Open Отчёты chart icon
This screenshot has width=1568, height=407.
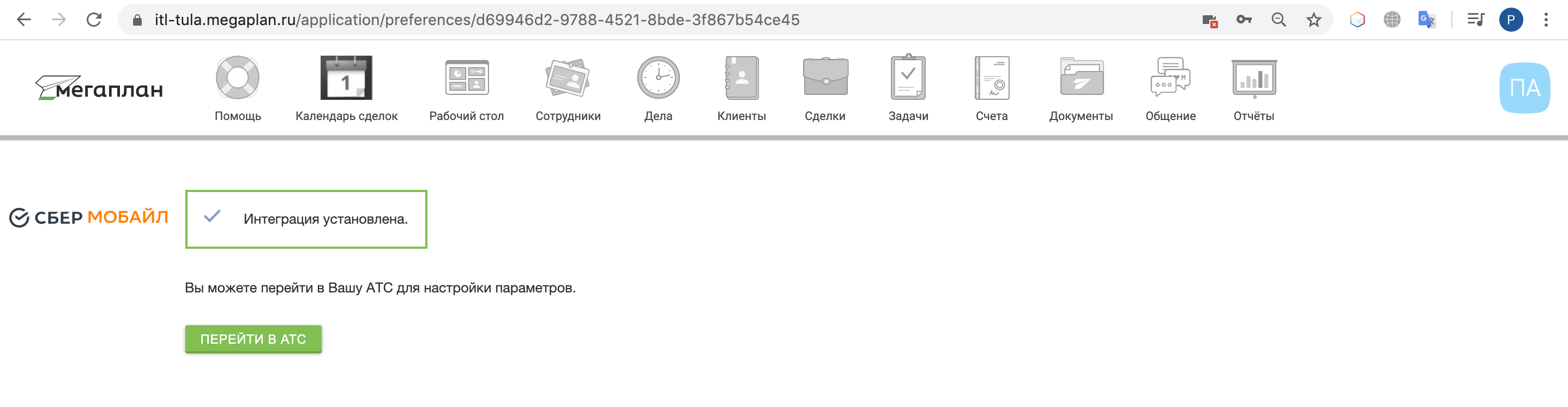coord(1254,78)
